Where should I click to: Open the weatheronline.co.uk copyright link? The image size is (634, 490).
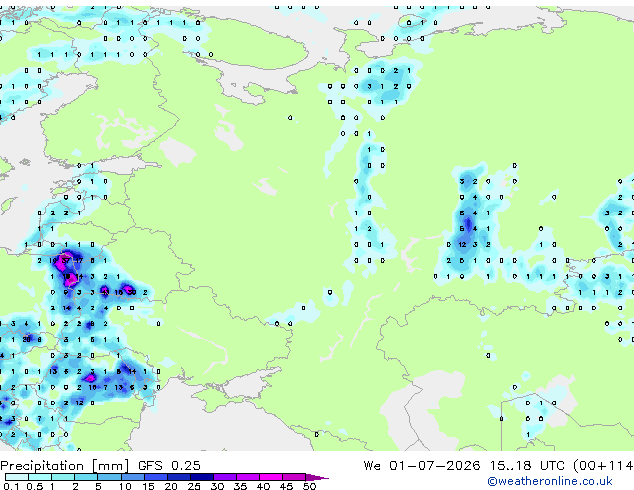pos(550,481)
